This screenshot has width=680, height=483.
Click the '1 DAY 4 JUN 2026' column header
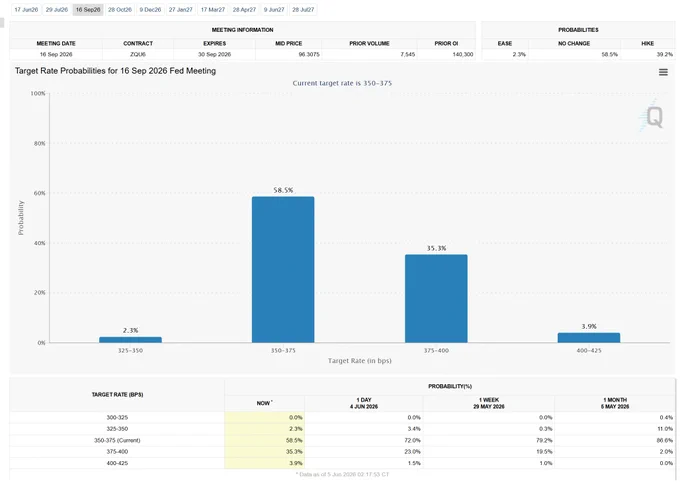(x=364, y=403)
